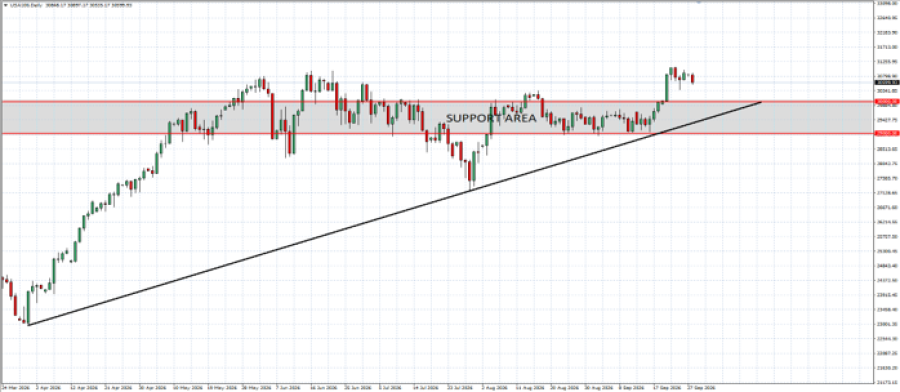Click the large green breakout candle in mid-September
The height and width of the screenshot is (392, 900).
coord(666,87)
